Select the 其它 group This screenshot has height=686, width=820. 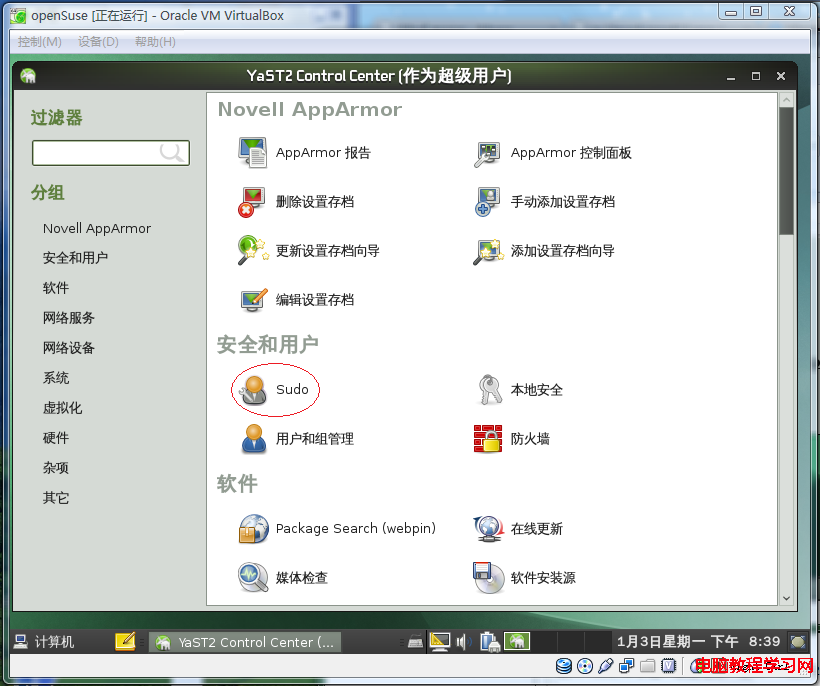pos(56,498)
